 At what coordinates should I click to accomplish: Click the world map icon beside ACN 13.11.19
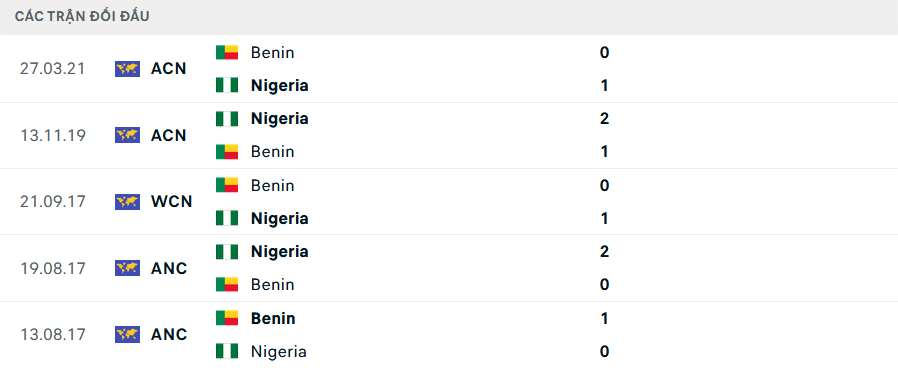pos(127,135)
